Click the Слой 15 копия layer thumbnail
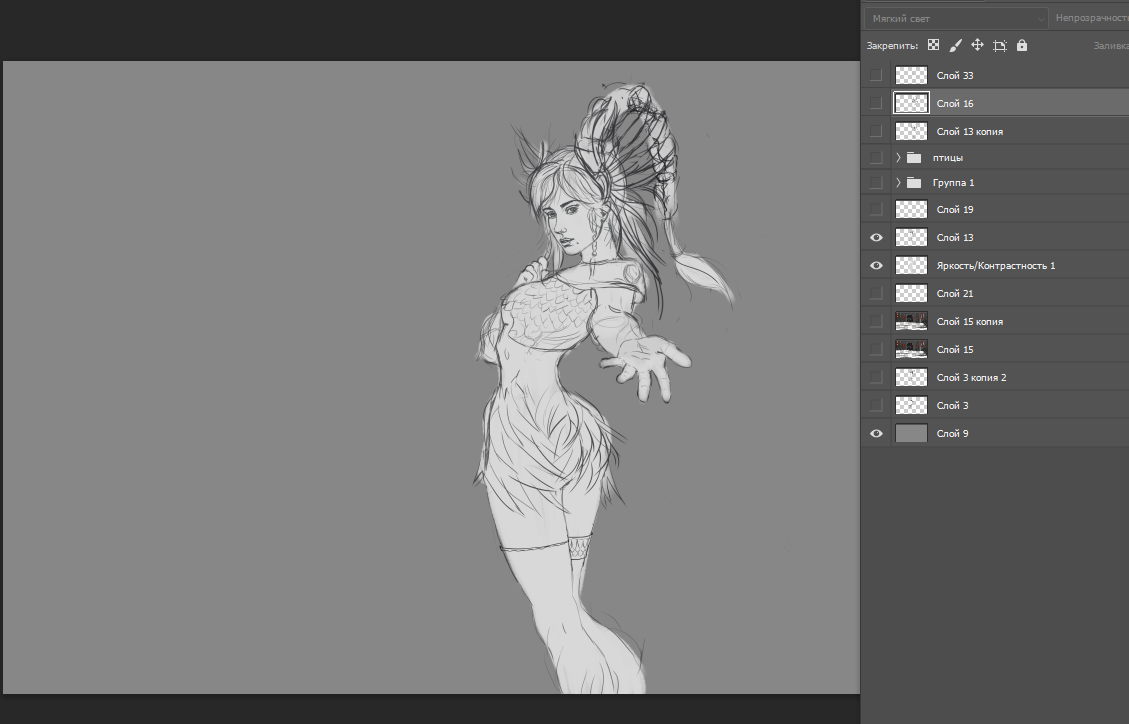 (911, 322)
